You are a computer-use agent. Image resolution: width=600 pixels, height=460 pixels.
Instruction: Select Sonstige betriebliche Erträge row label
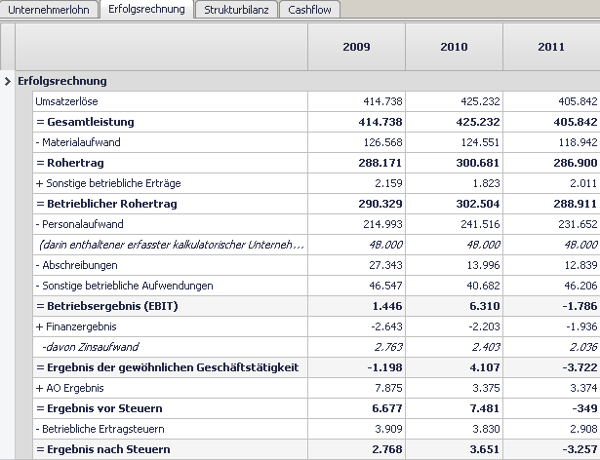108,183
